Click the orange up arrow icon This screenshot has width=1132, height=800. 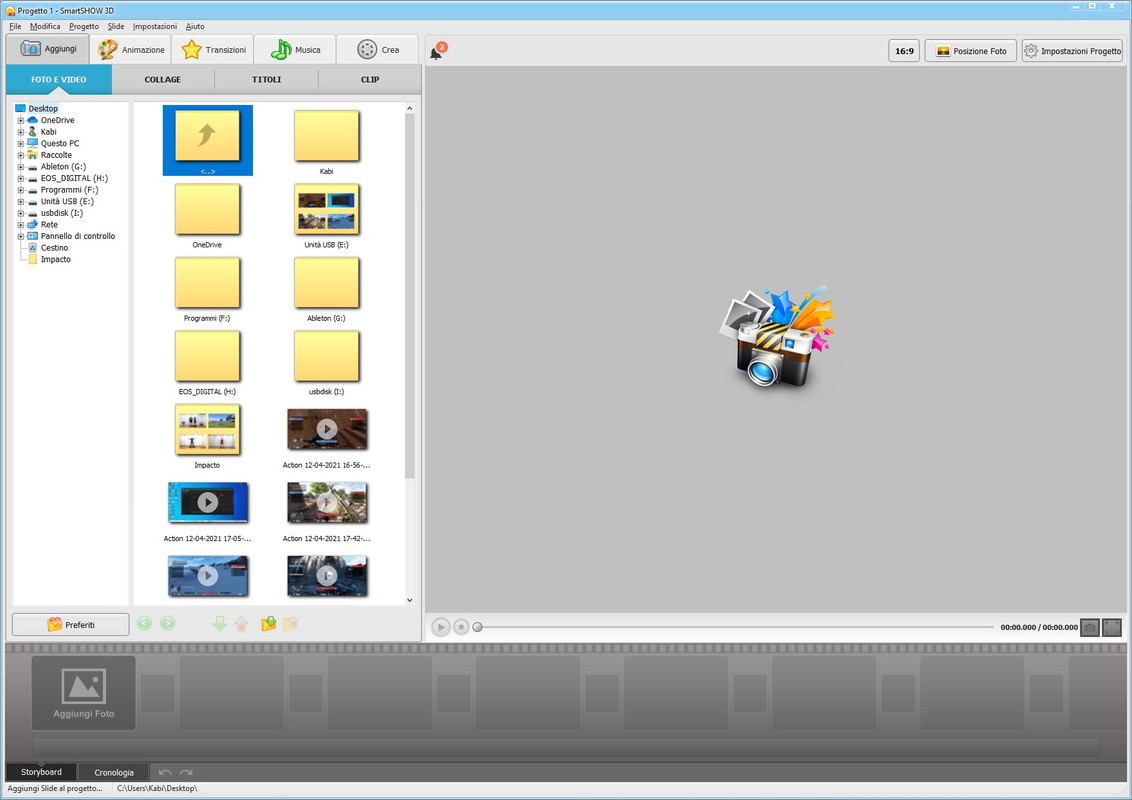(x=241, y=623)
